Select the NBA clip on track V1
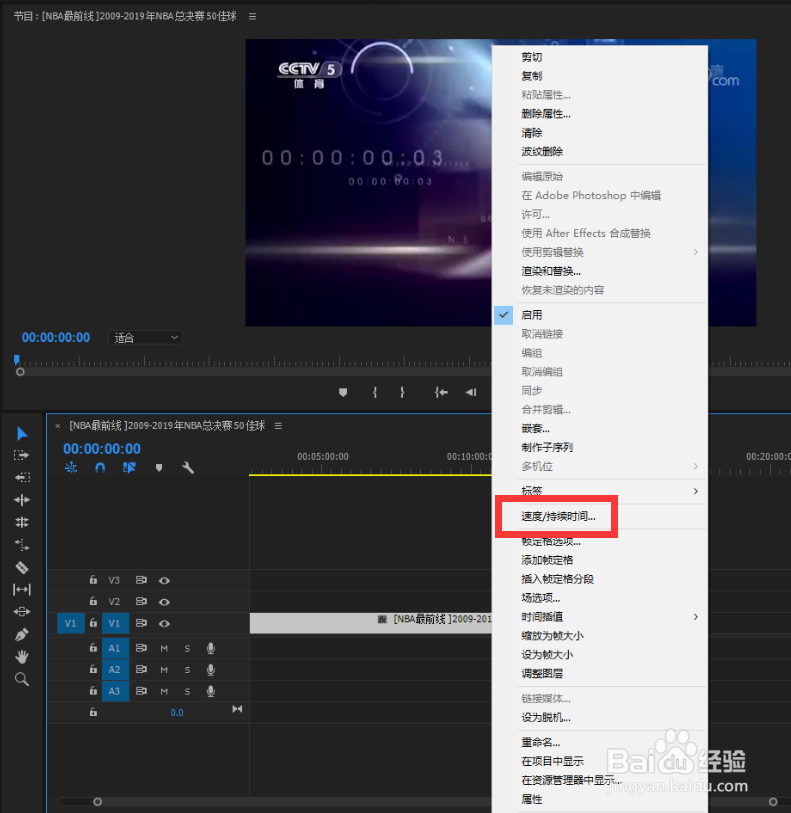The height and width of the screenshot is (813, 791). point(371,623)
